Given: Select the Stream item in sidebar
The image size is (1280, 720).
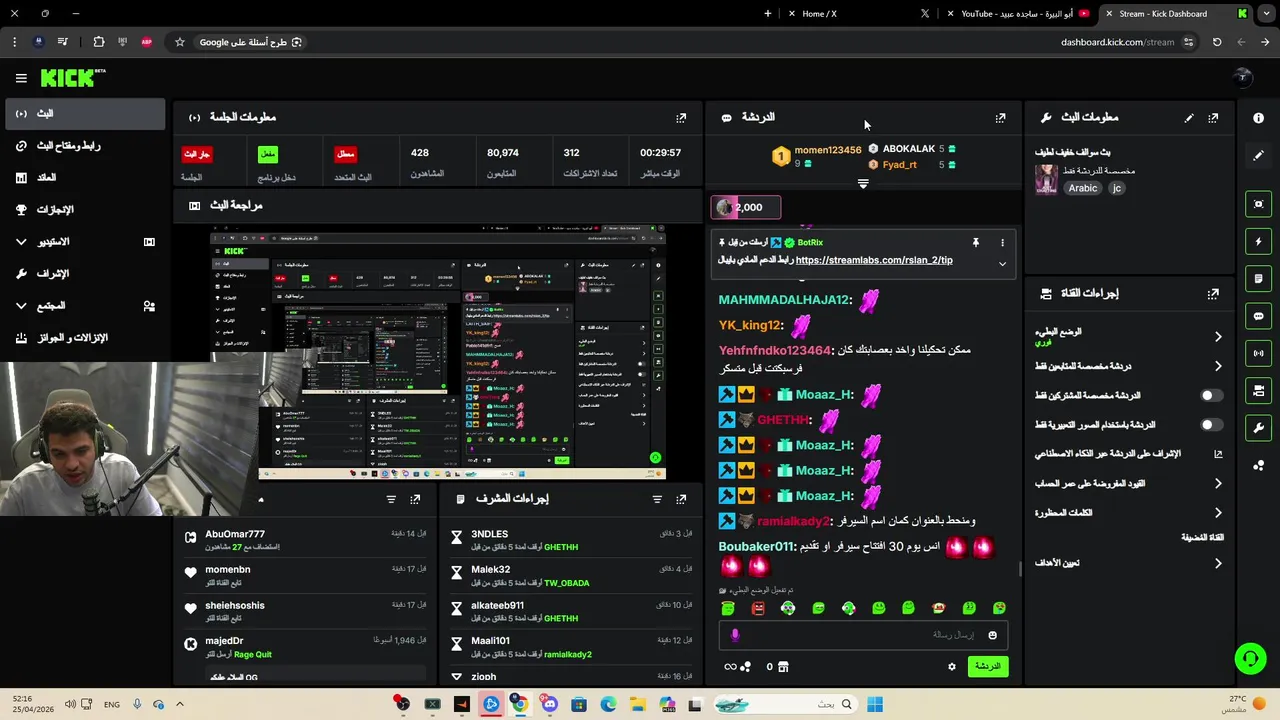Looking at the screenshot, I should pyautogui.click(x=85, y=114).
